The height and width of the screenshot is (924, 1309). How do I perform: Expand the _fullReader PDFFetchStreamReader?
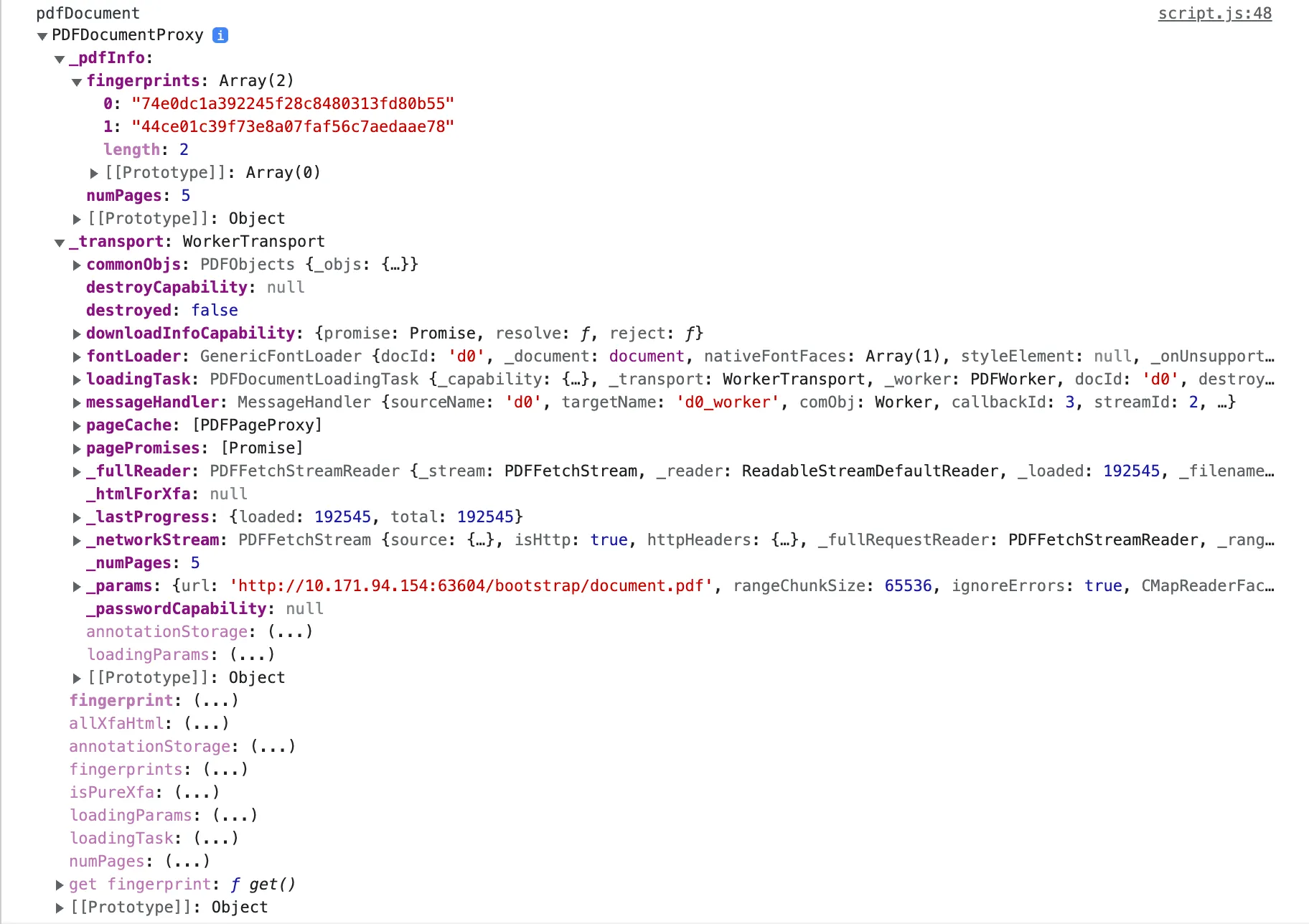[77, 471]
